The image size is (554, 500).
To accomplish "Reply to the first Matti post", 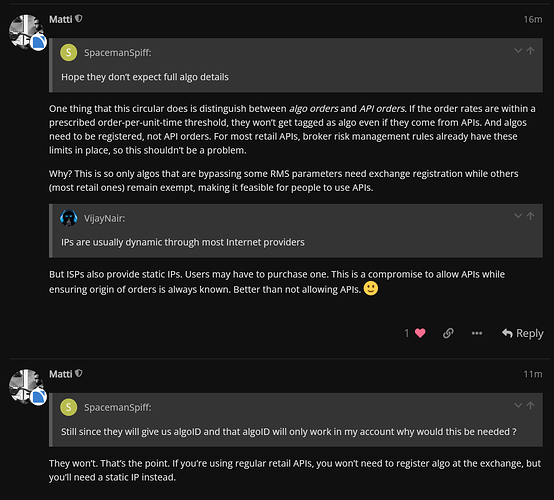I will pos(523,333).
